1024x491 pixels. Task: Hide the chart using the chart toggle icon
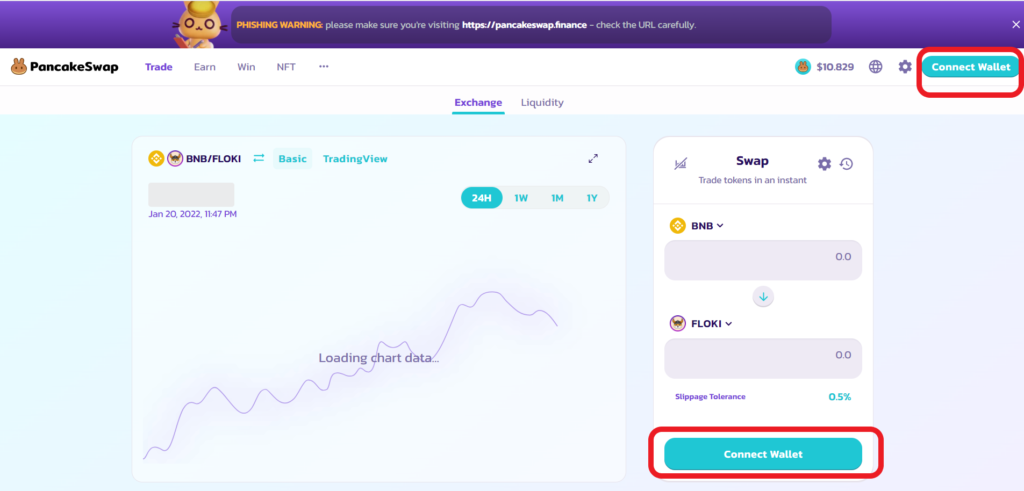[x=680, y=164]
